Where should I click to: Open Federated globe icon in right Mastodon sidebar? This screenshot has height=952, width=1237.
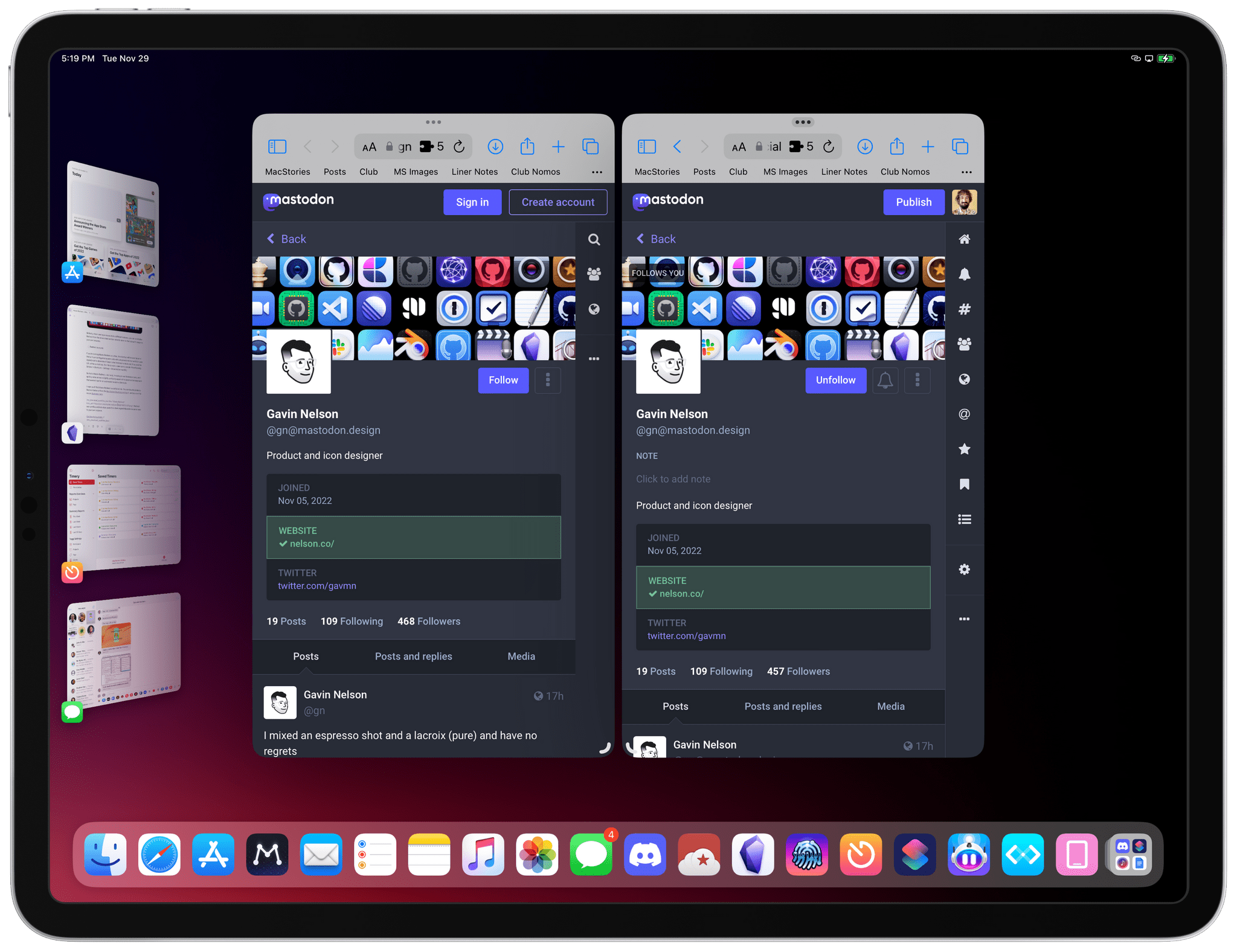[965, 379]
